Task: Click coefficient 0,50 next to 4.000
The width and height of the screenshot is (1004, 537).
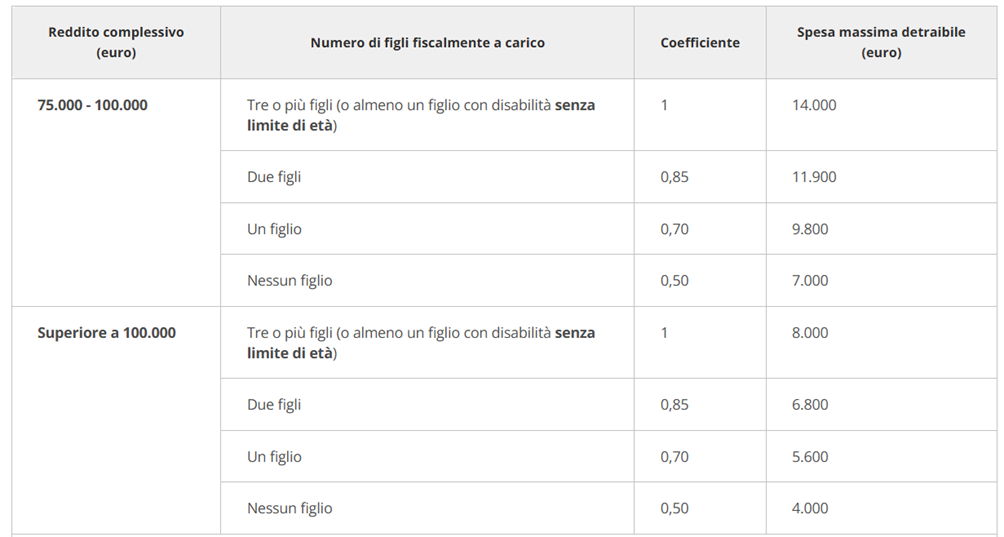Action: 674,508
